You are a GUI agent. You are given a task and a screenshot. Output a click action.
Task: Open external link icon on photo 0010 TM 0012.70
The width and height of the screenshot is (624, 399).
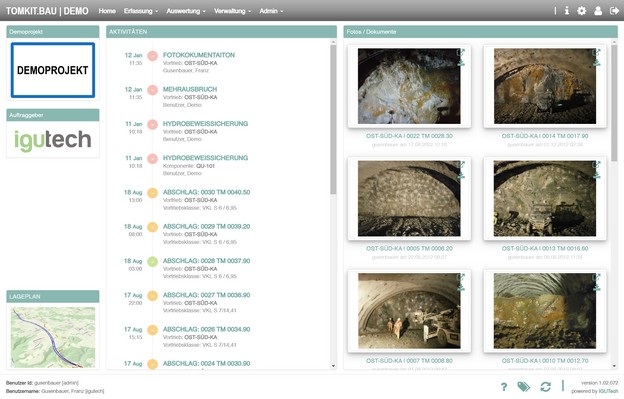tap(596, 277)
